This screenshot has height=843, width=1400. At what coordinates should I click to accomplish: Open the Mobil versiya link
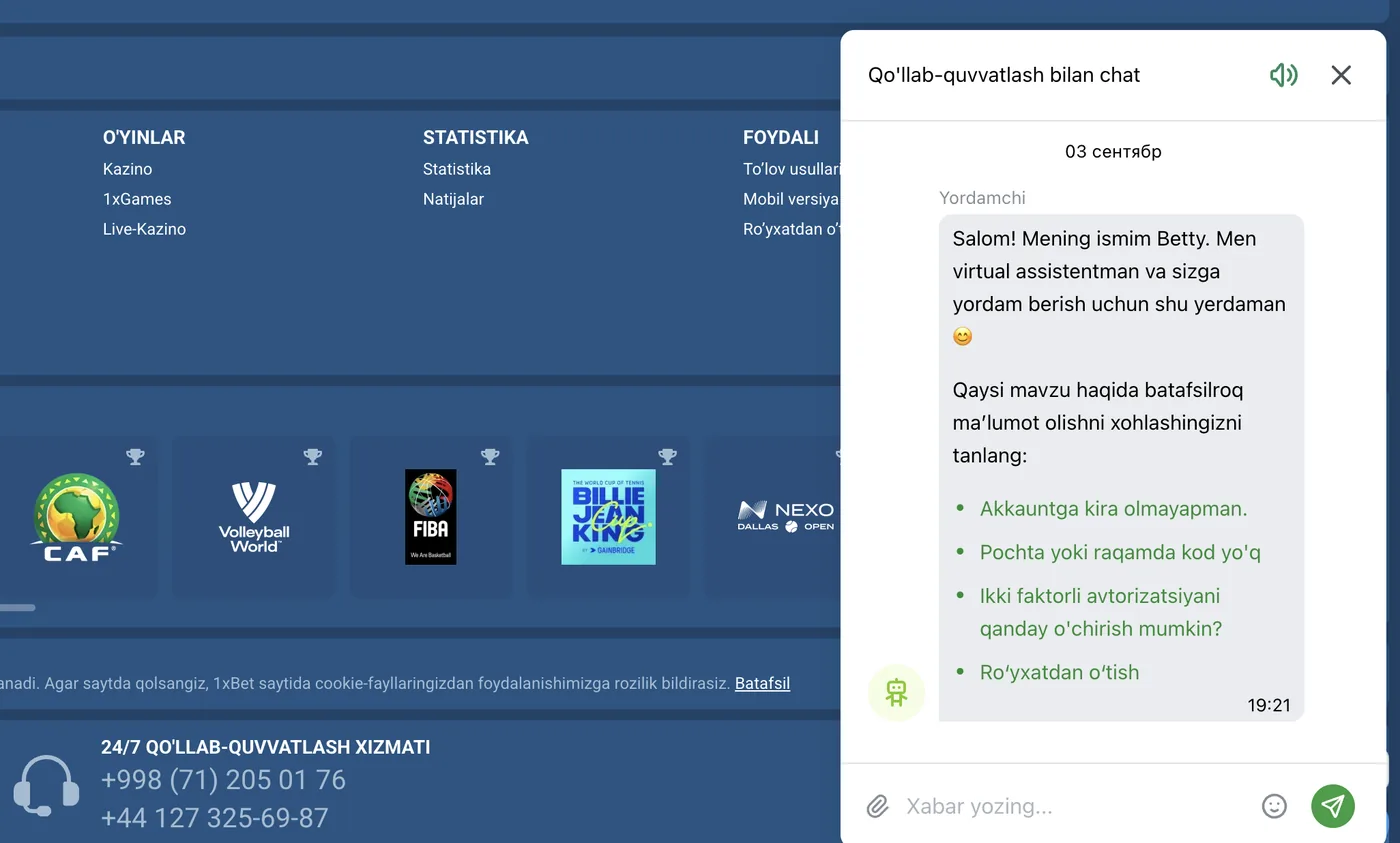791,199
